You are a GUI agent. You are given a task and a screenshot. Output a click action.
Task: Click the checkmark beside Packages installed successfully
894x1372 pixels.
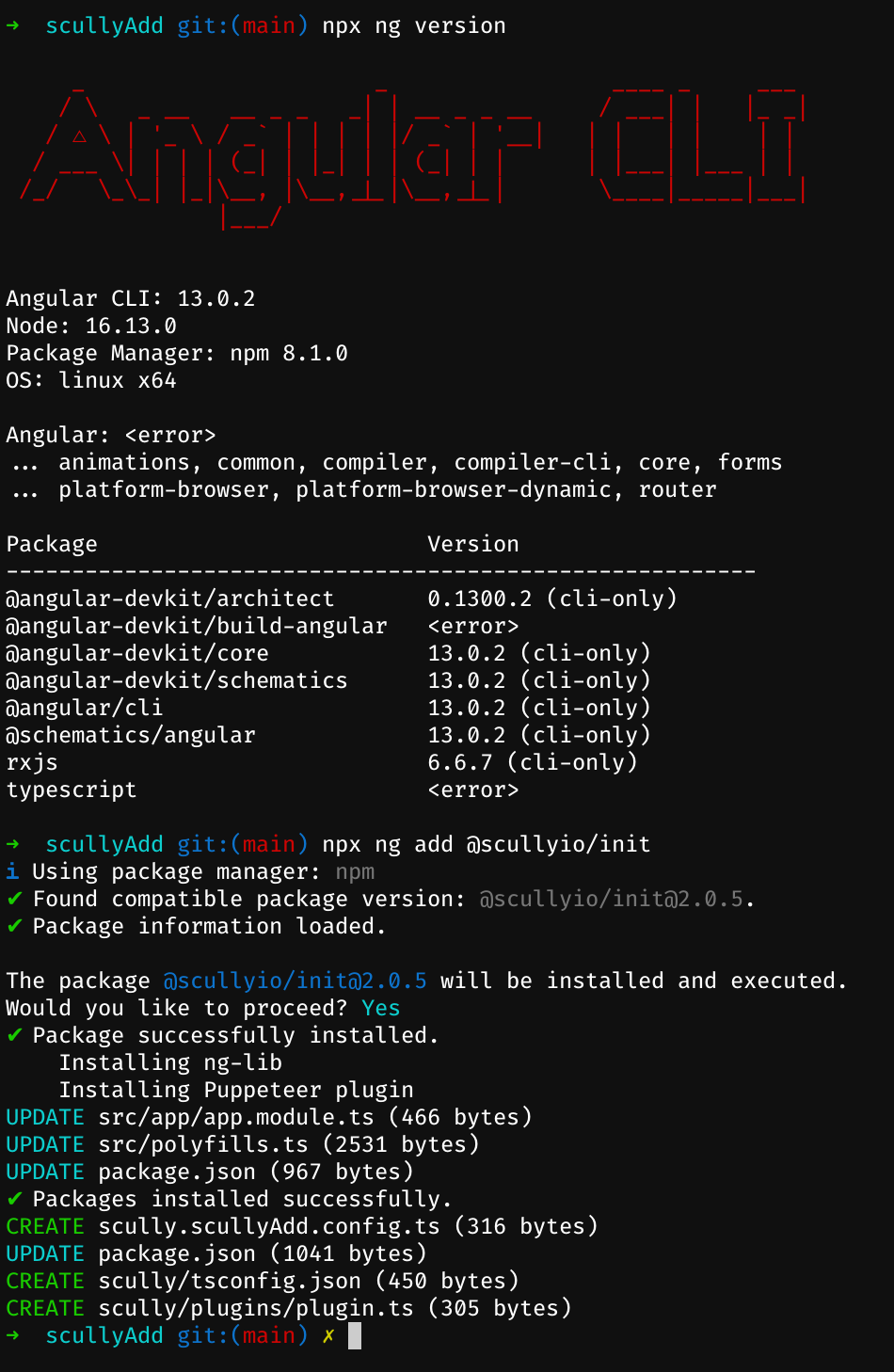coord(14,1199)
